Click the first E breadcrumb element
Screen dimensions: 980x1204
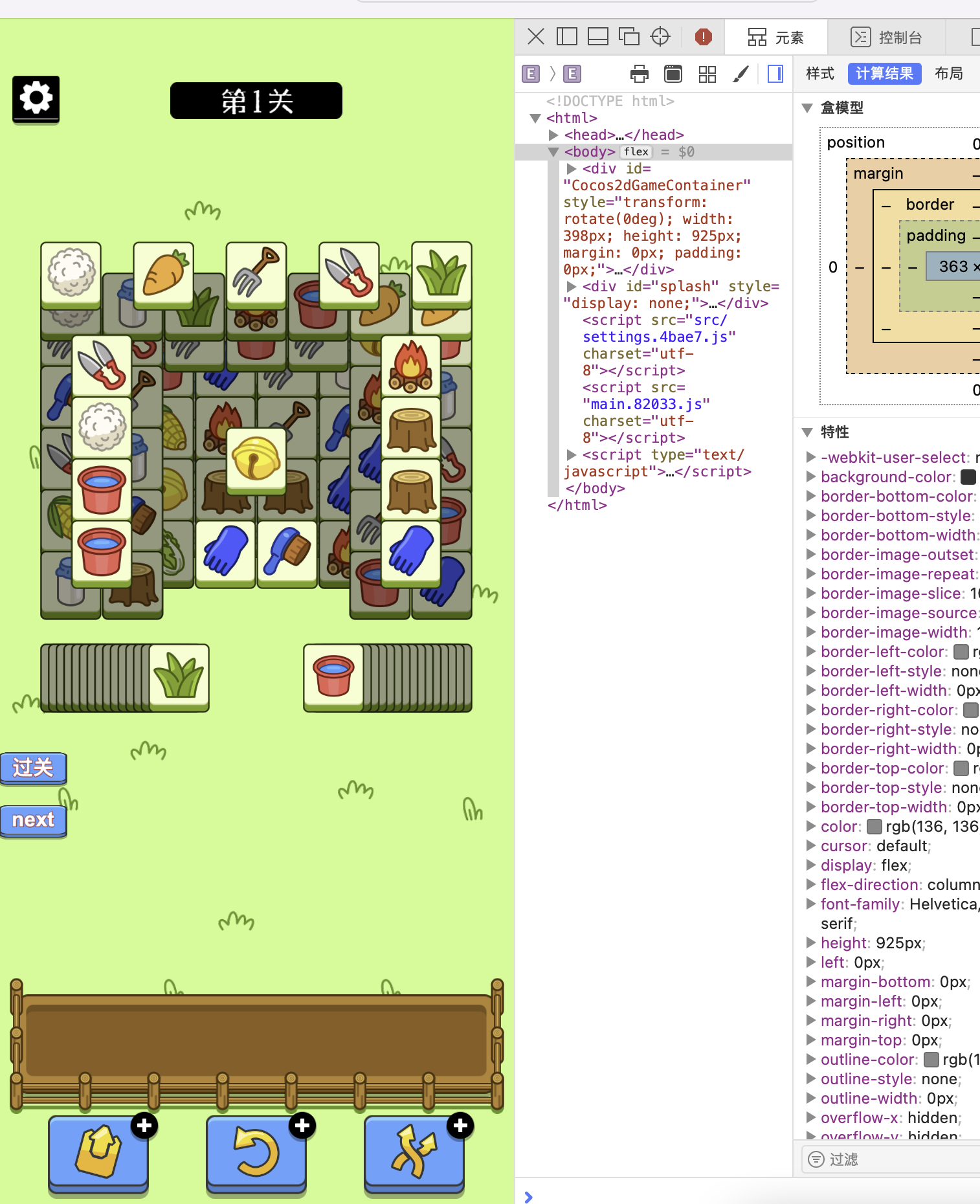[x=531, y=74]
